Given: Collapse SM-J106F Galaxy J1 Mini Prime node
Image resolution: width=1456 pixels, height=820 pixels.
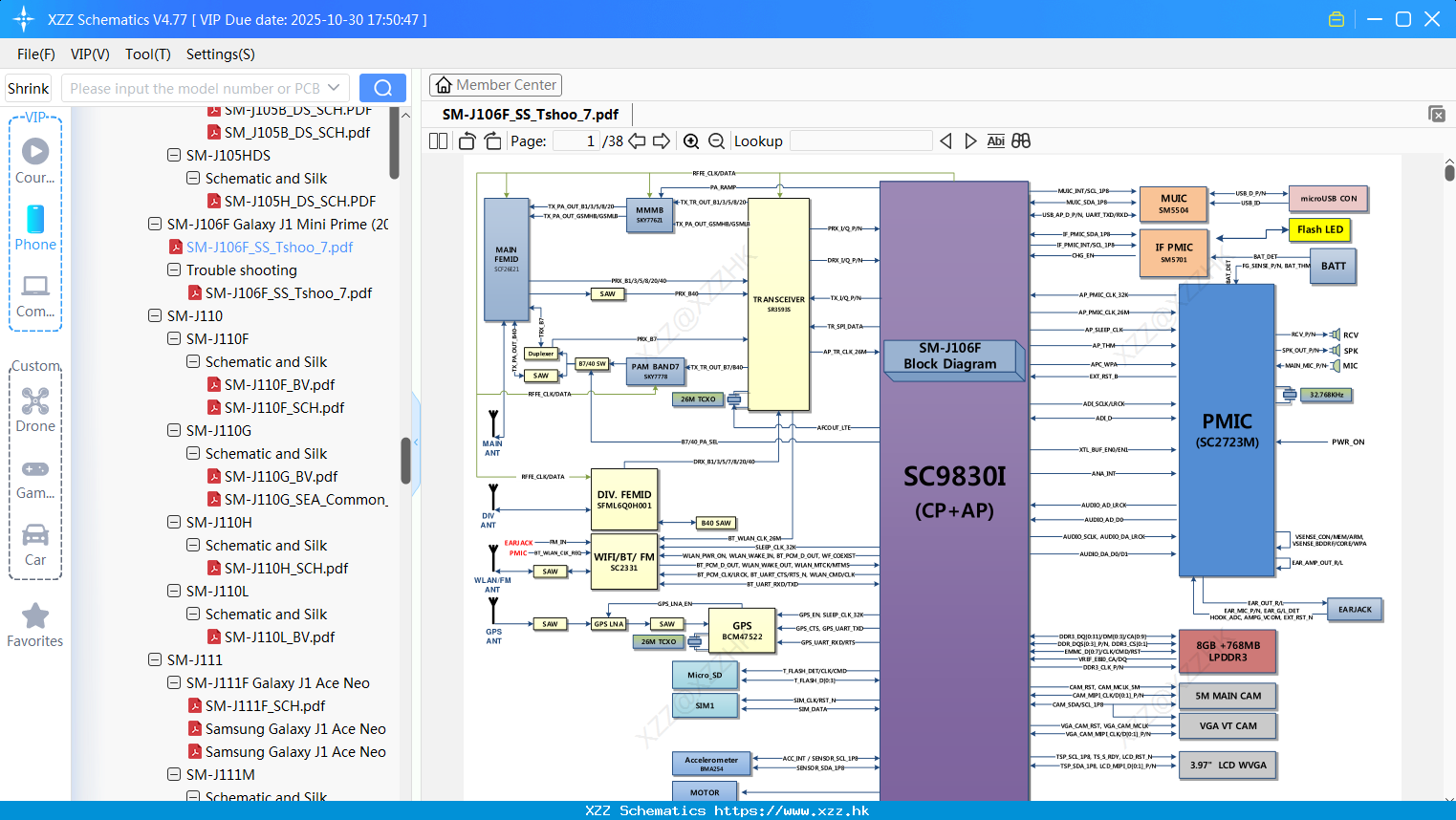Looking at the screenshot, I should click(x=155, y=224).
